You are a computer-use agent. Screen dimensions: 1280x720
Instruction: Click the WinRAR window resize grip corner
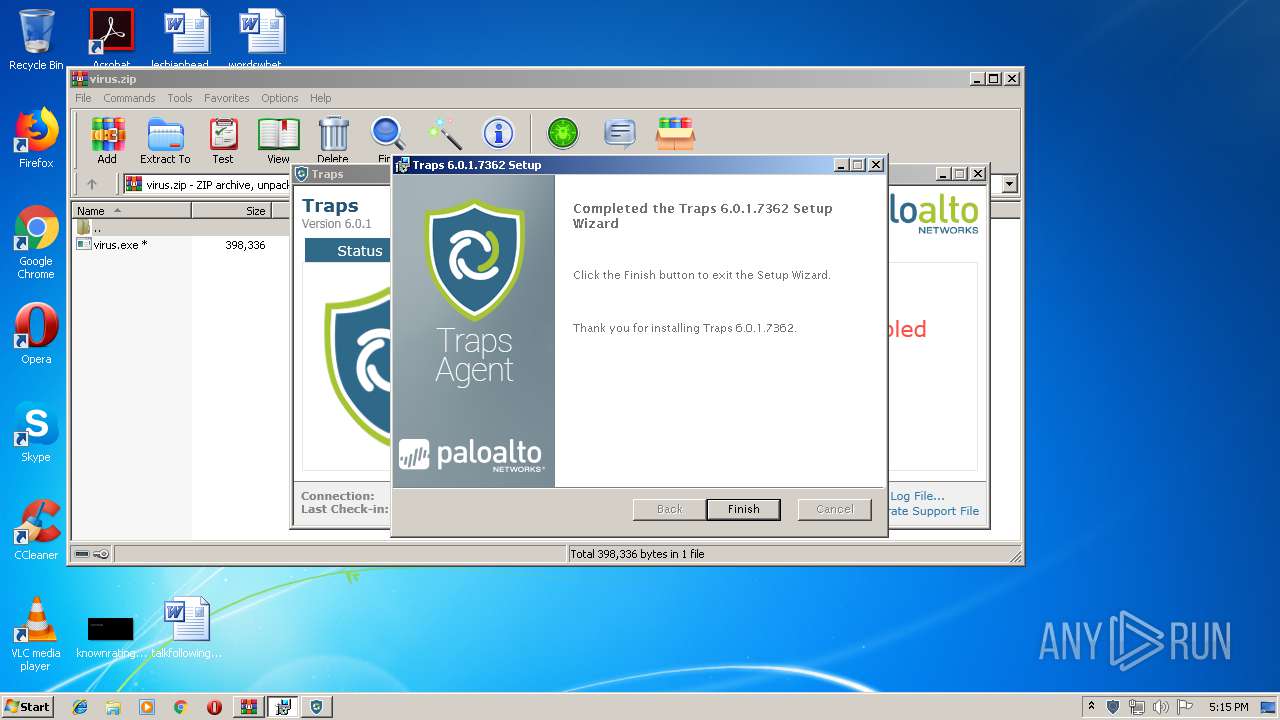(1015, 556)
